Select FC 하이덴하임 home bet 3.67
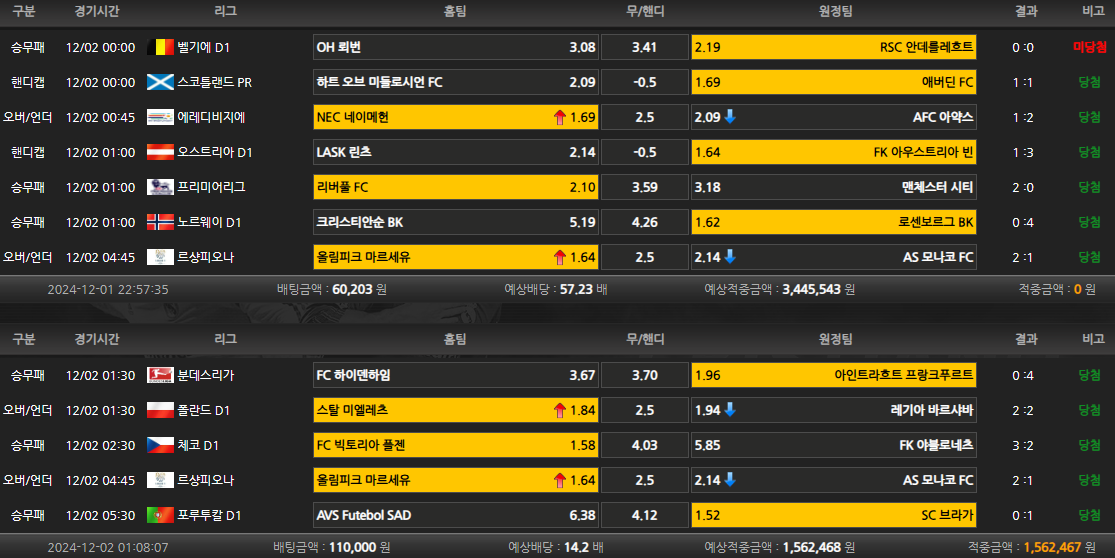1115x558 pixels. (456, 375)
